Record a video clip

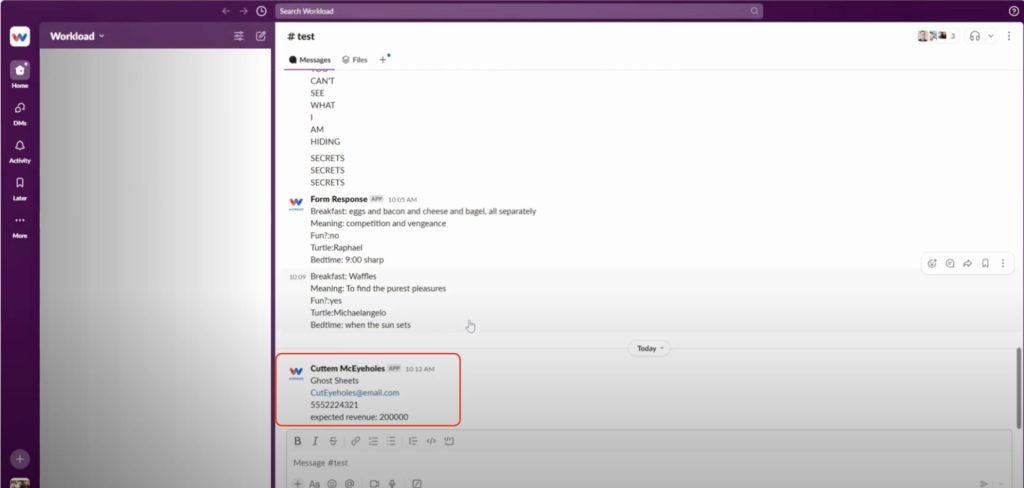pos(374,483)
